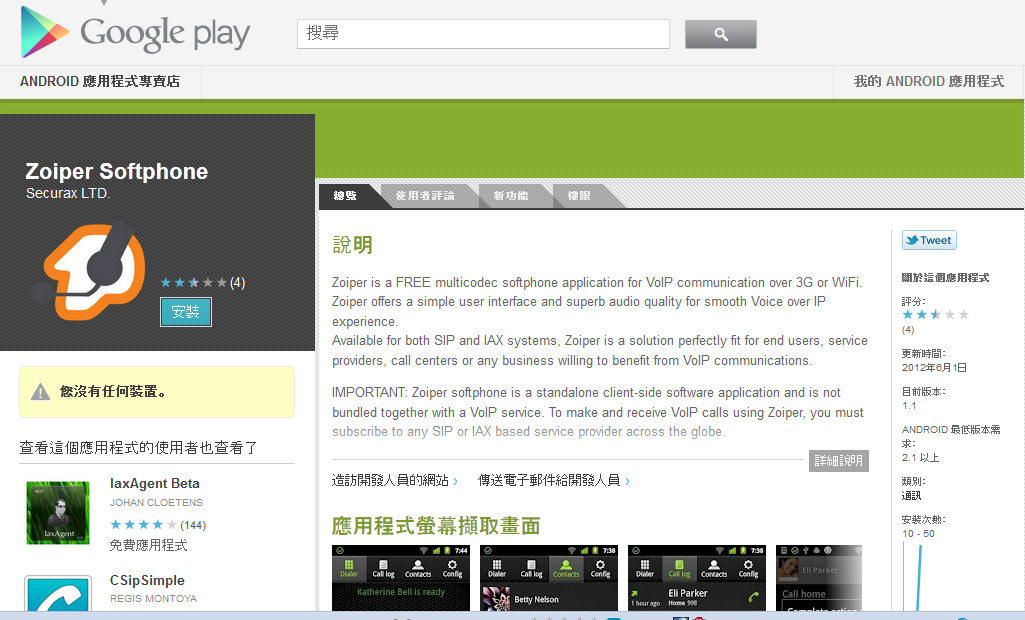Click the 免費應用程式 label under IaxAgent
The height and width of the screenshot is (620, 1025).
click(148, 545)
